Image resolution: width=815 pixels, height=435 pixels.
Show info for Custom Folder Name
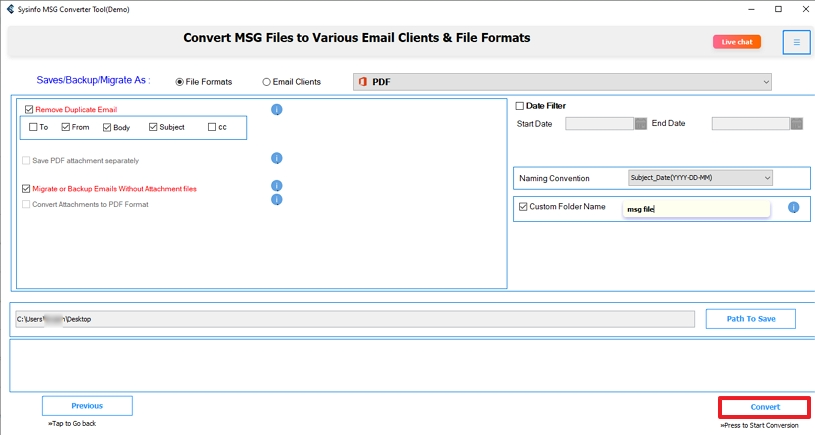(793, 207)
